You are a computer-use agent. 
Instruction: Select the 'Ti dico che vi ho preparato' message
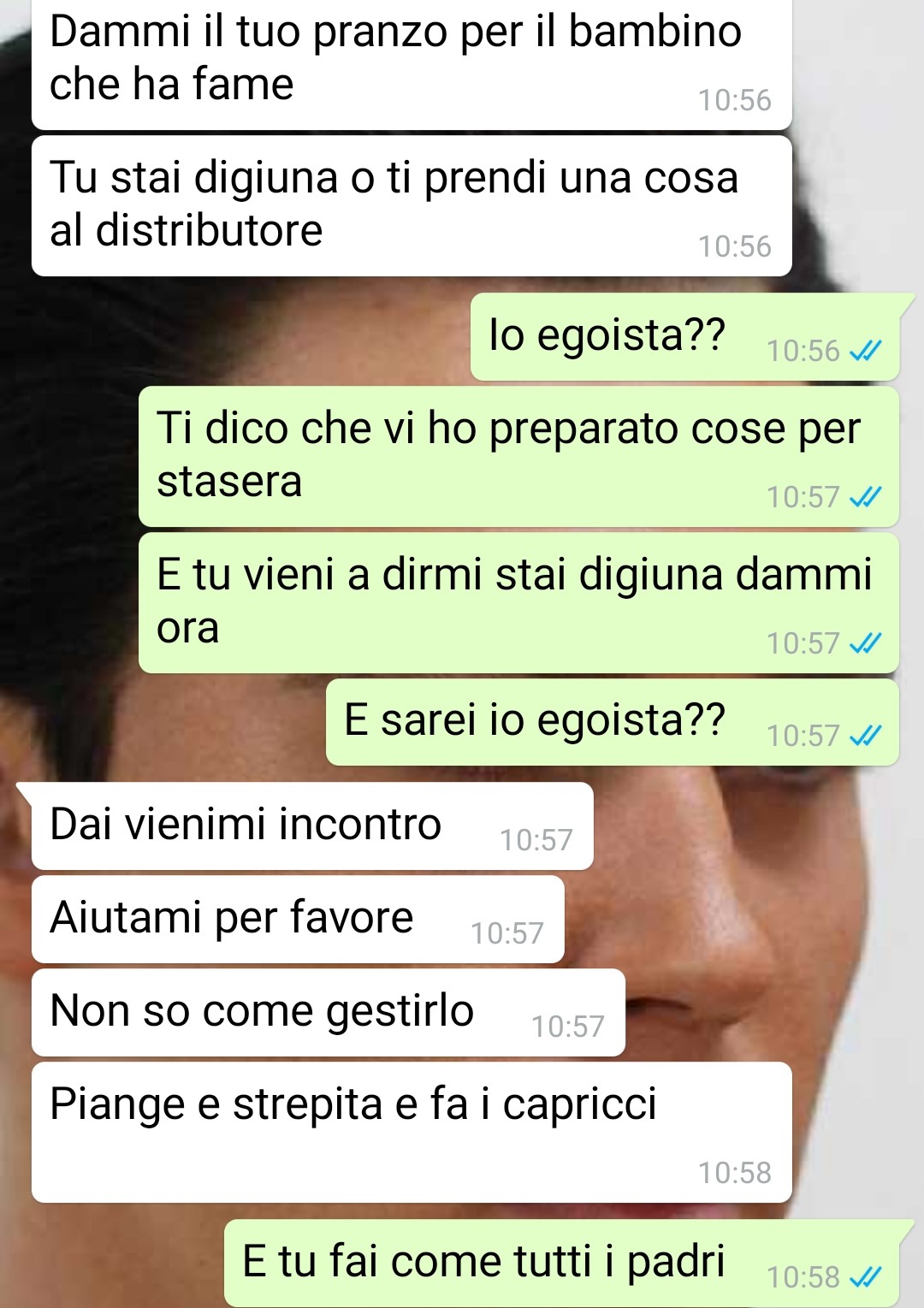click(518, 456)
